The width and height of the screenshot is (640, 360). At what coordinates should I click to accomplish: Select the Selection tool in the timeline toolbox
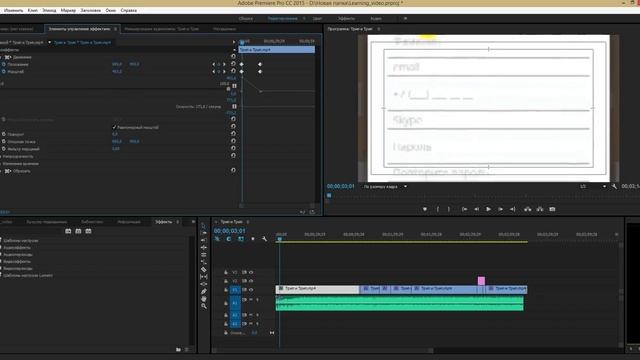tap(203, 226)
